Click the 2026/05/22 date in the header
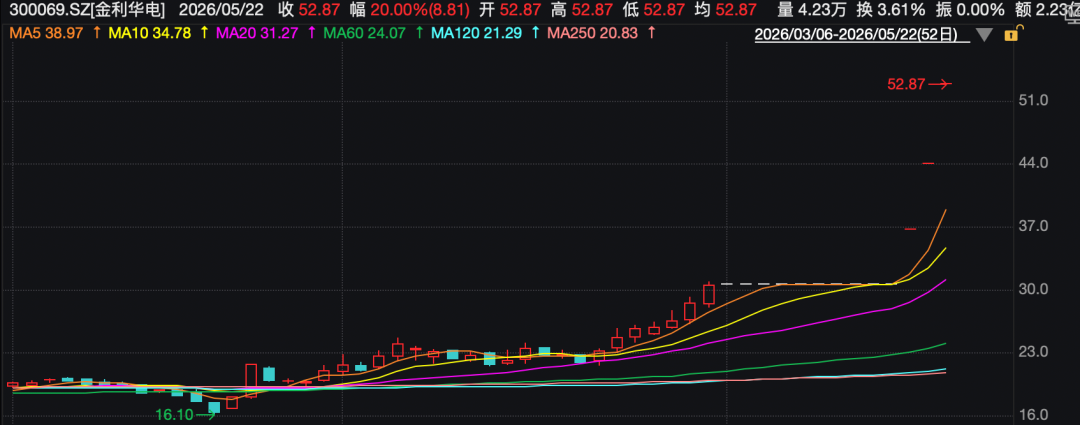Viewport: 1080px width, 425px height. point(220,10)
